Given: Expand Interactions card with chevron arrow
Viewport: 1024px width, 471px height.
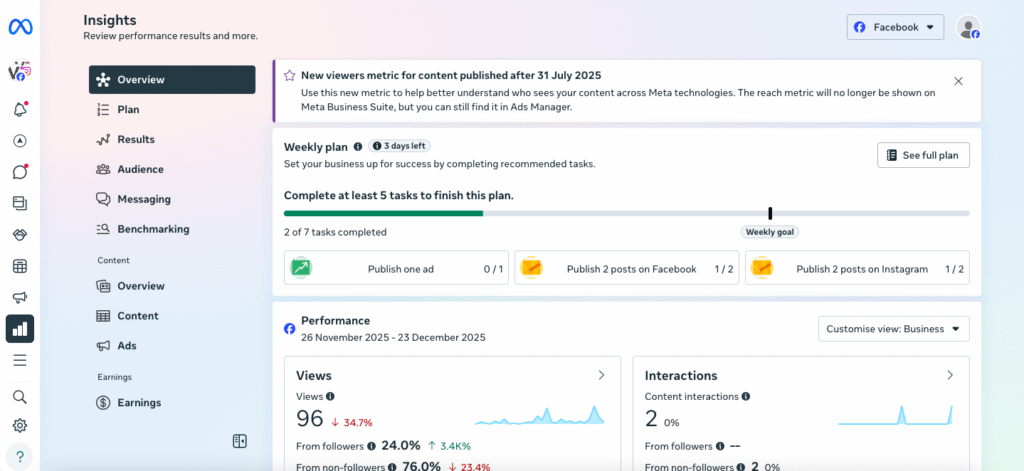Looking at the screenshot, I should pyautogui.click(x=949, y=375).
